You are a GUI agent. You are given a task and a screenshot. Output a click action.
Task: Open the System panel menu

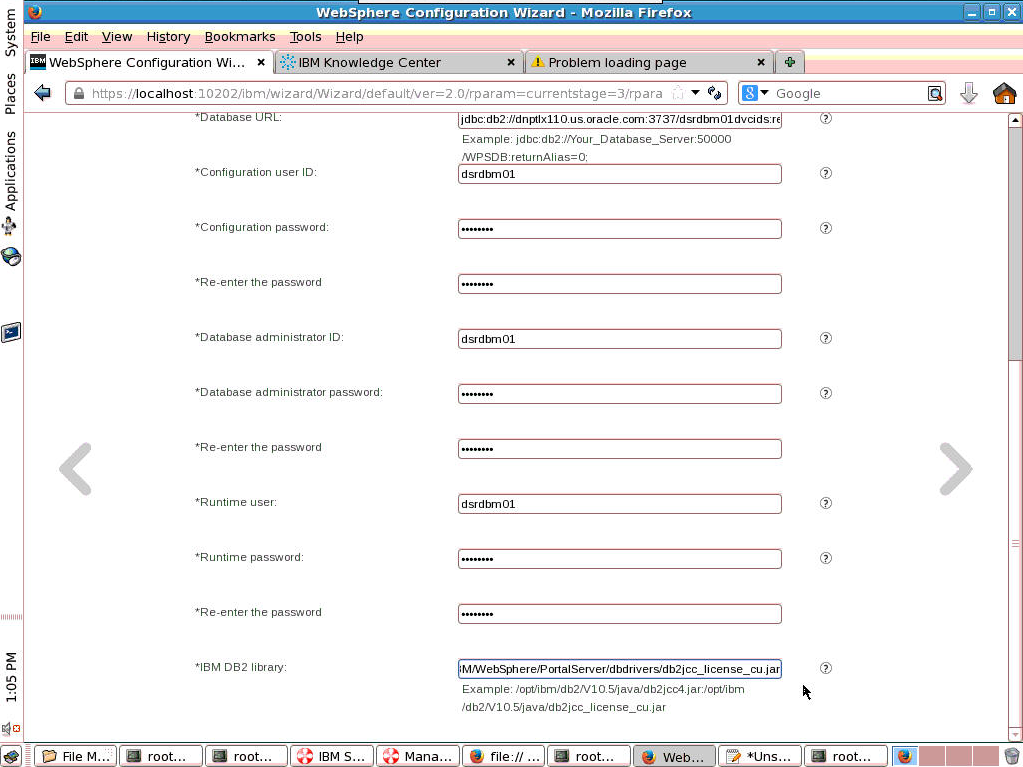[10, 33]
